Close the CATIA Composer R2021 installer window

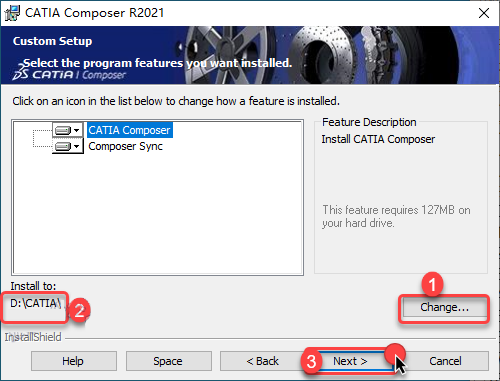point(484,13)
